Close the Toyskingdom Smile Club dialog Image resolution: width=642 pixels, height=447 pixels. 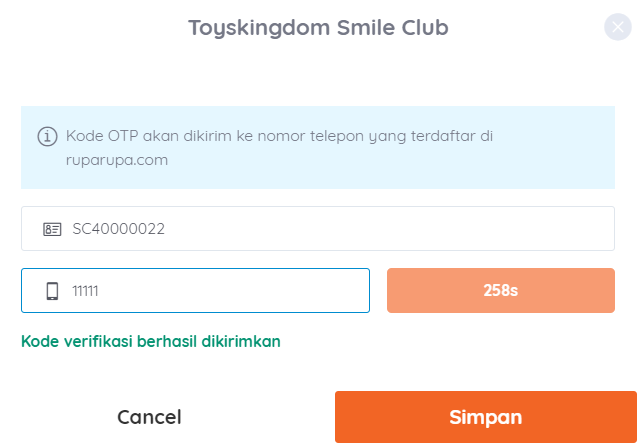pyautogui.click(x=617, y=27)
